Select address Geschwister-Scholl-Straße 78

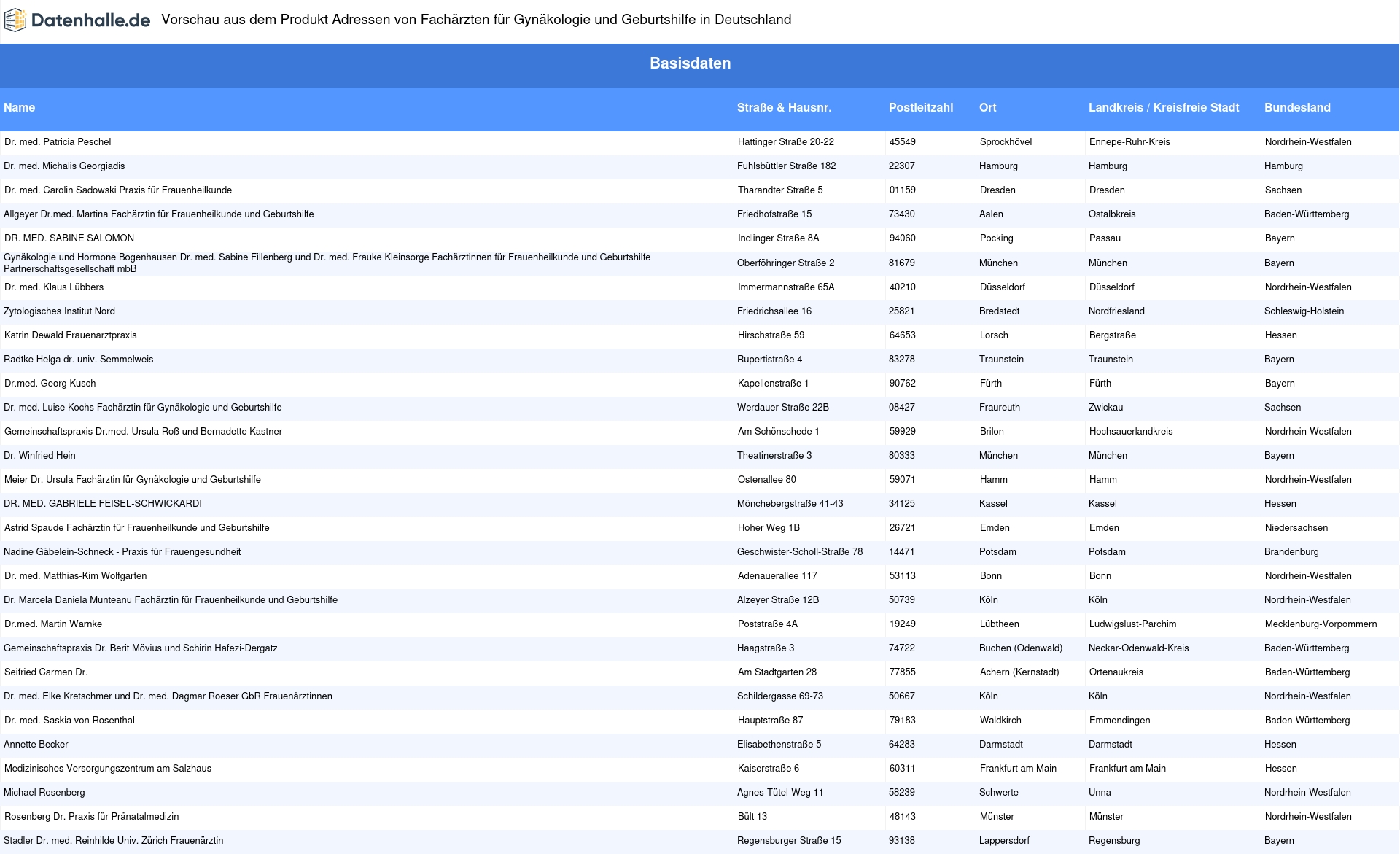[x=800, y=552]
